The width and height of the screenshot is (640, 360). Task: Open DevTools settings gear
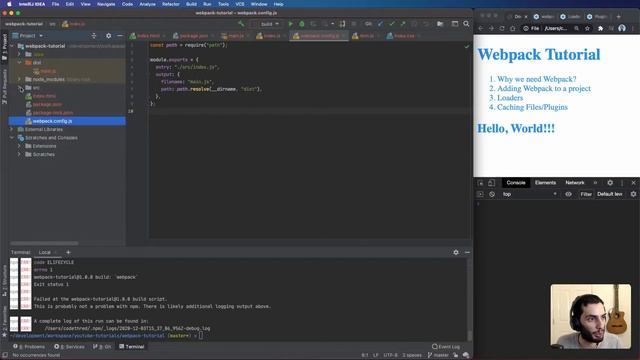coord(610,183)
